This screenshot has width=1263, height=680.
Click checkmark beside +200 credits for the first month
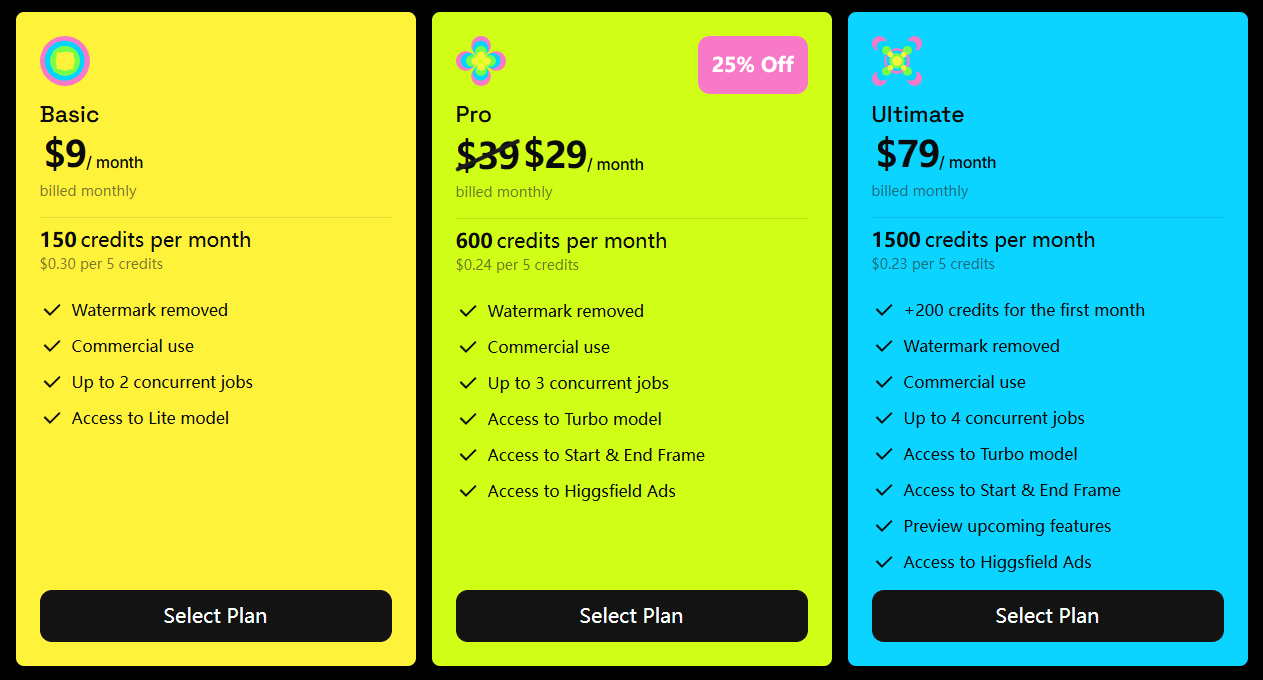[x=884, y=310]
